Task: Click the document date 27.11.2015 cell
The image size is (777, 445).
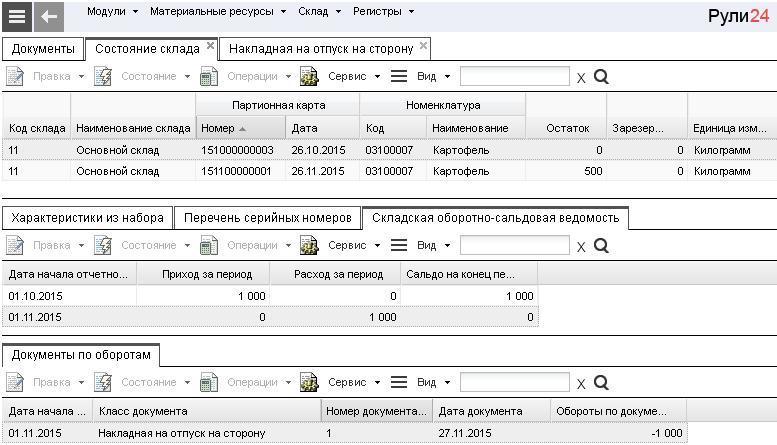Action: [x=492, y=433]
